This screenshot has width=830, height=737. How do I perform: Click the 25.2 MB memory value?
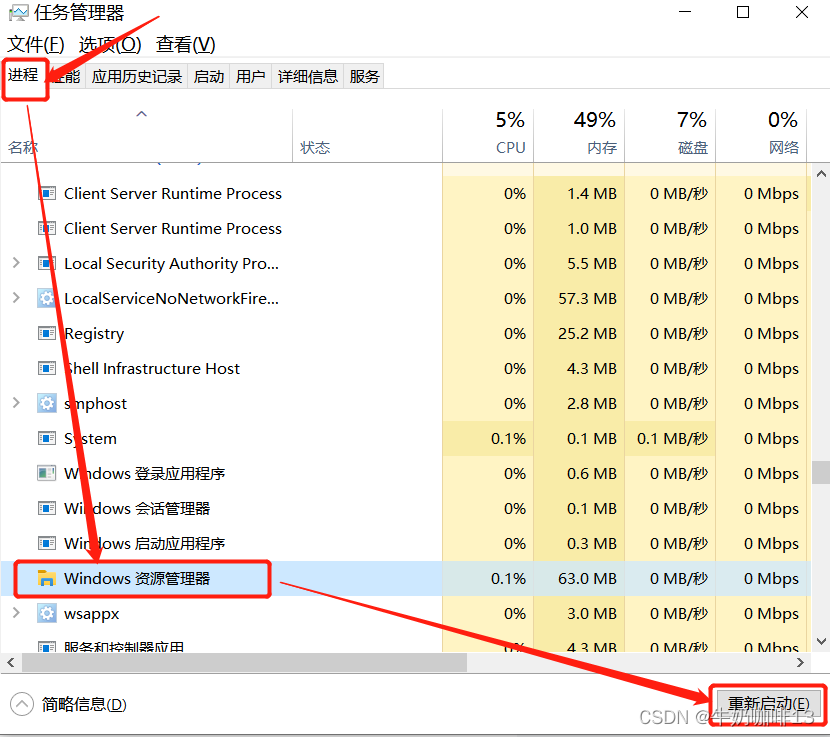tap(587, 333)
